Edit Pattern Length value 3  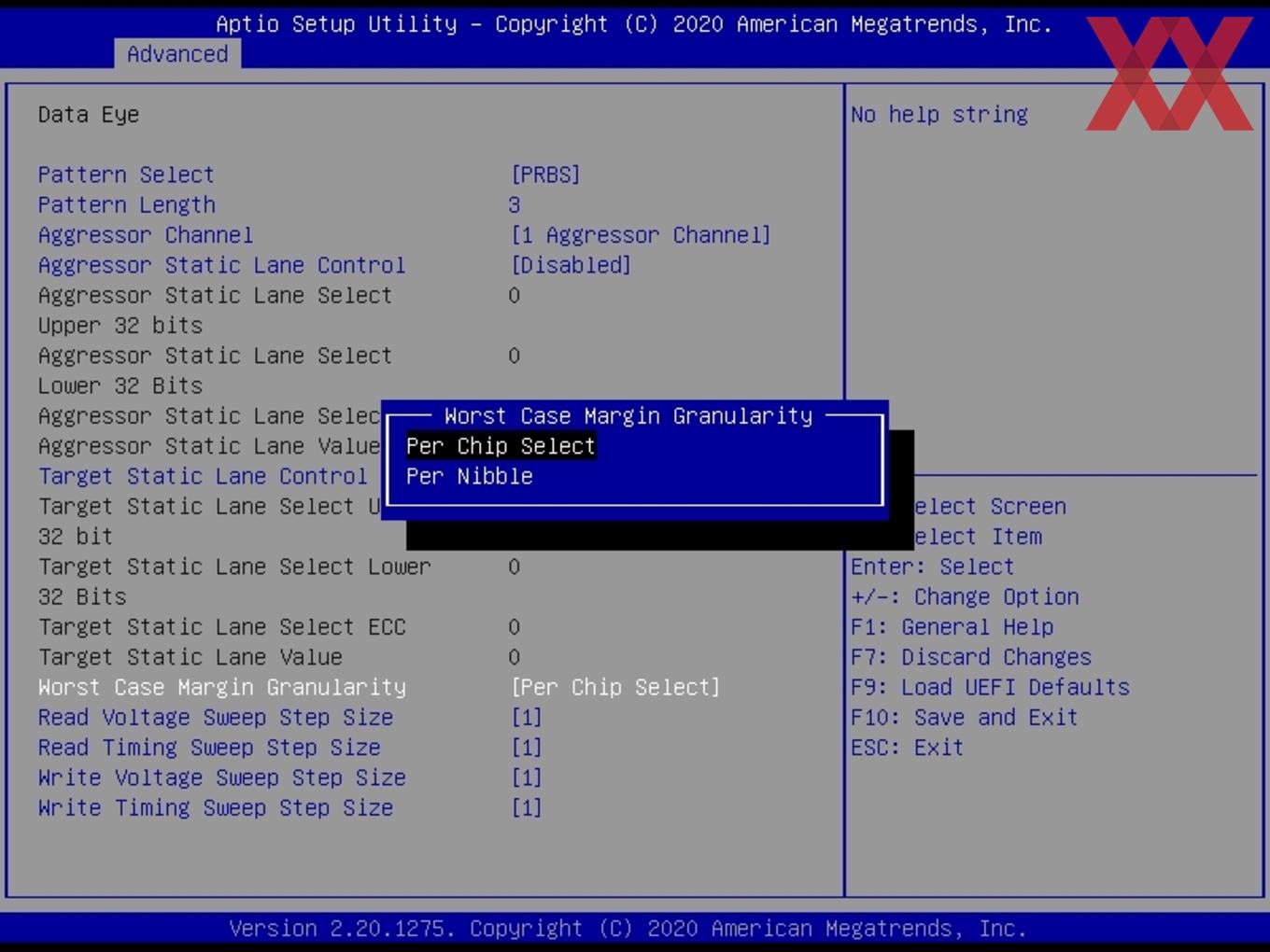pyautogui.click(x=515, y=204)
